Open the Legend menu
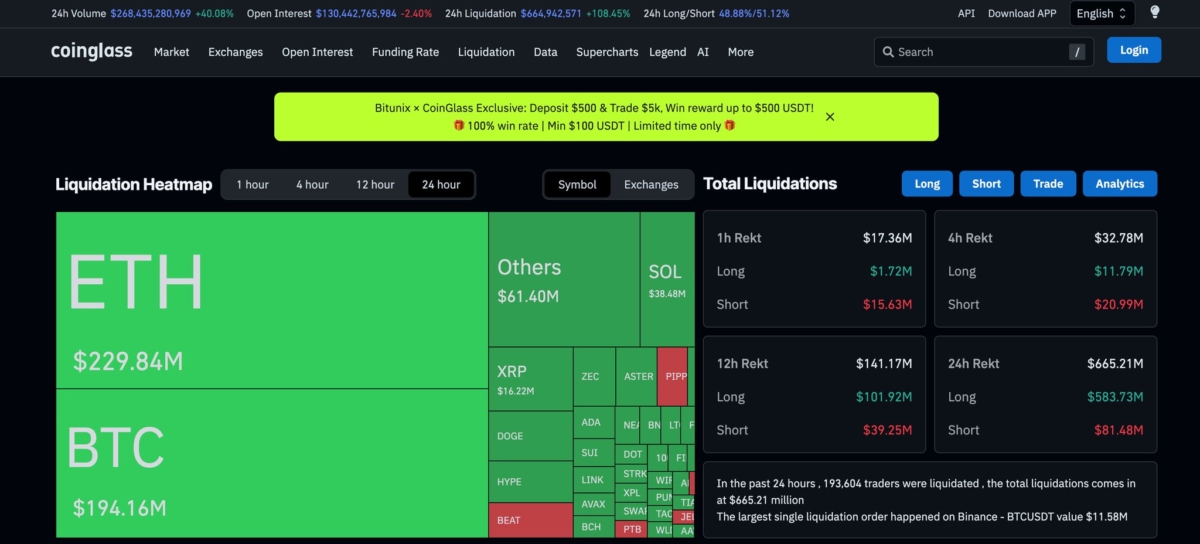This screenshot has width=1200, height=544. [x=667, y=52]
